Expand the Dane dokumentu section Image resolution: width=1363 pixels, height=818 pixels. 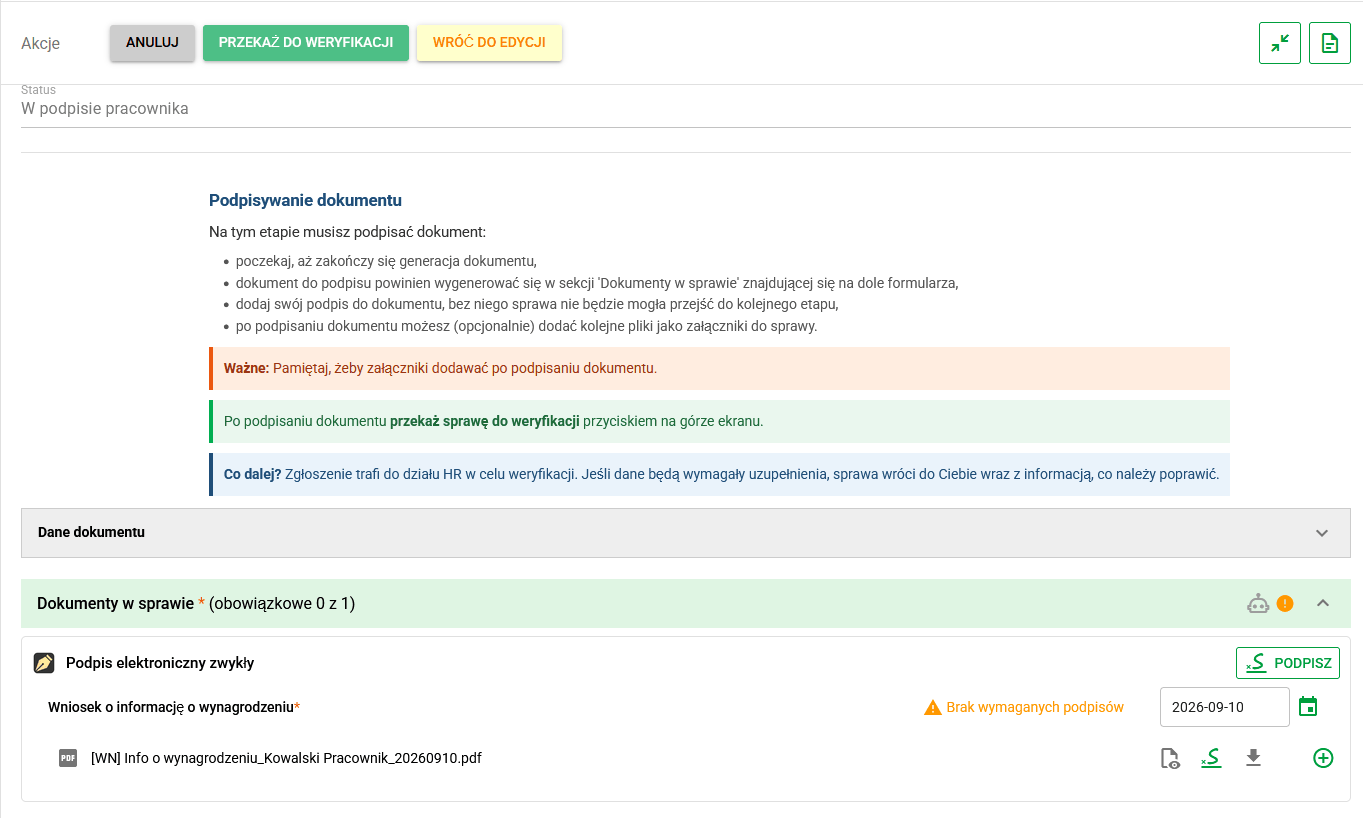click(1322, 533)
